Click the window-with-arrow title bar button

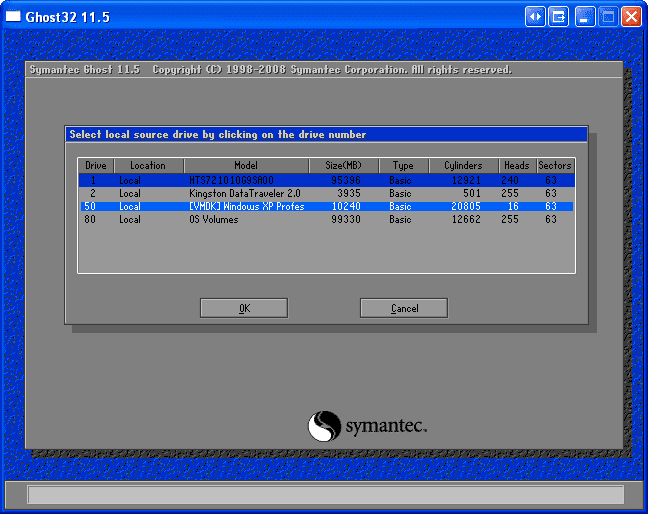pos(559,16)
